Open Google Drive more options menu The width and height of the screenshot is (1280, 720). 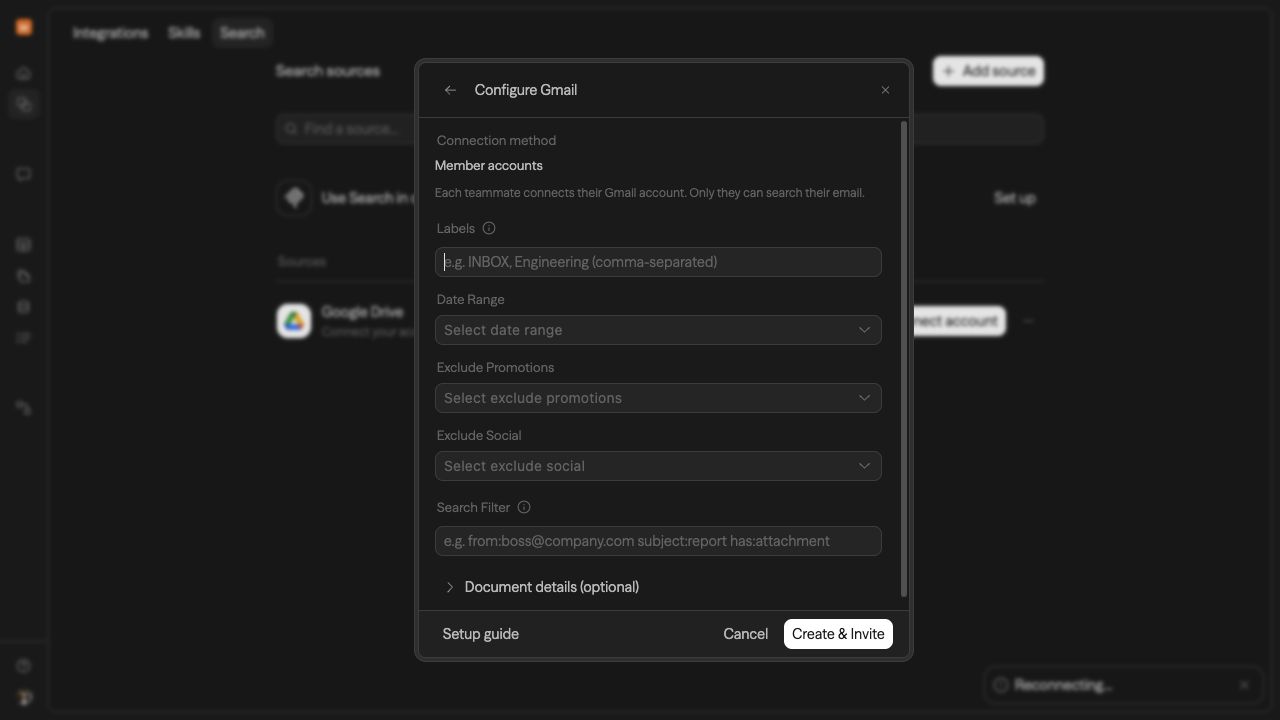(x=1028, y=321)
